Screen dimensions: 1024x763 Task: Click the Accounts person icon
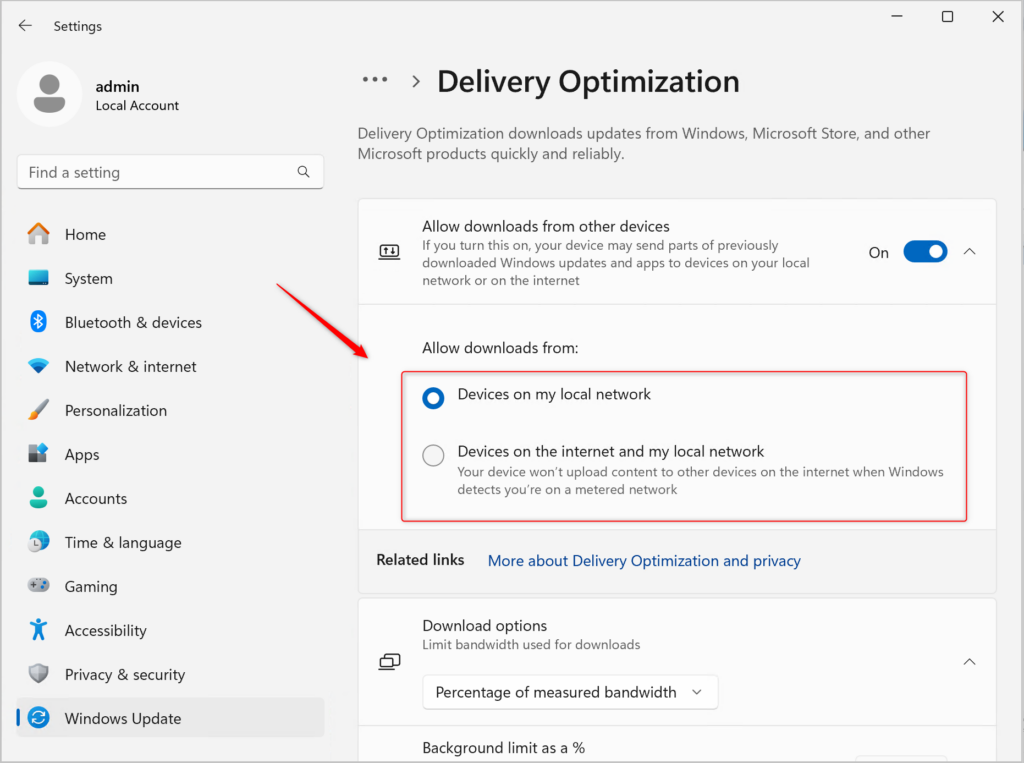click(x=39, y=498)
